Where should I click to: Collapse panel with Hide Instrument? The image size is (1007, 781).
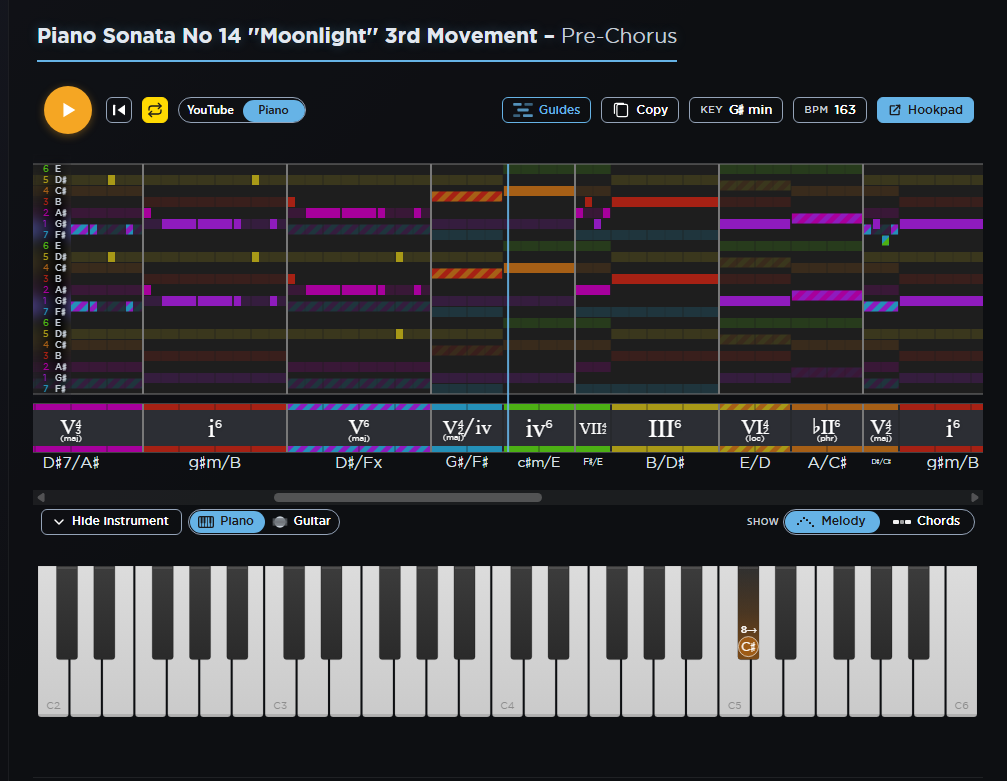pos(112,522)
